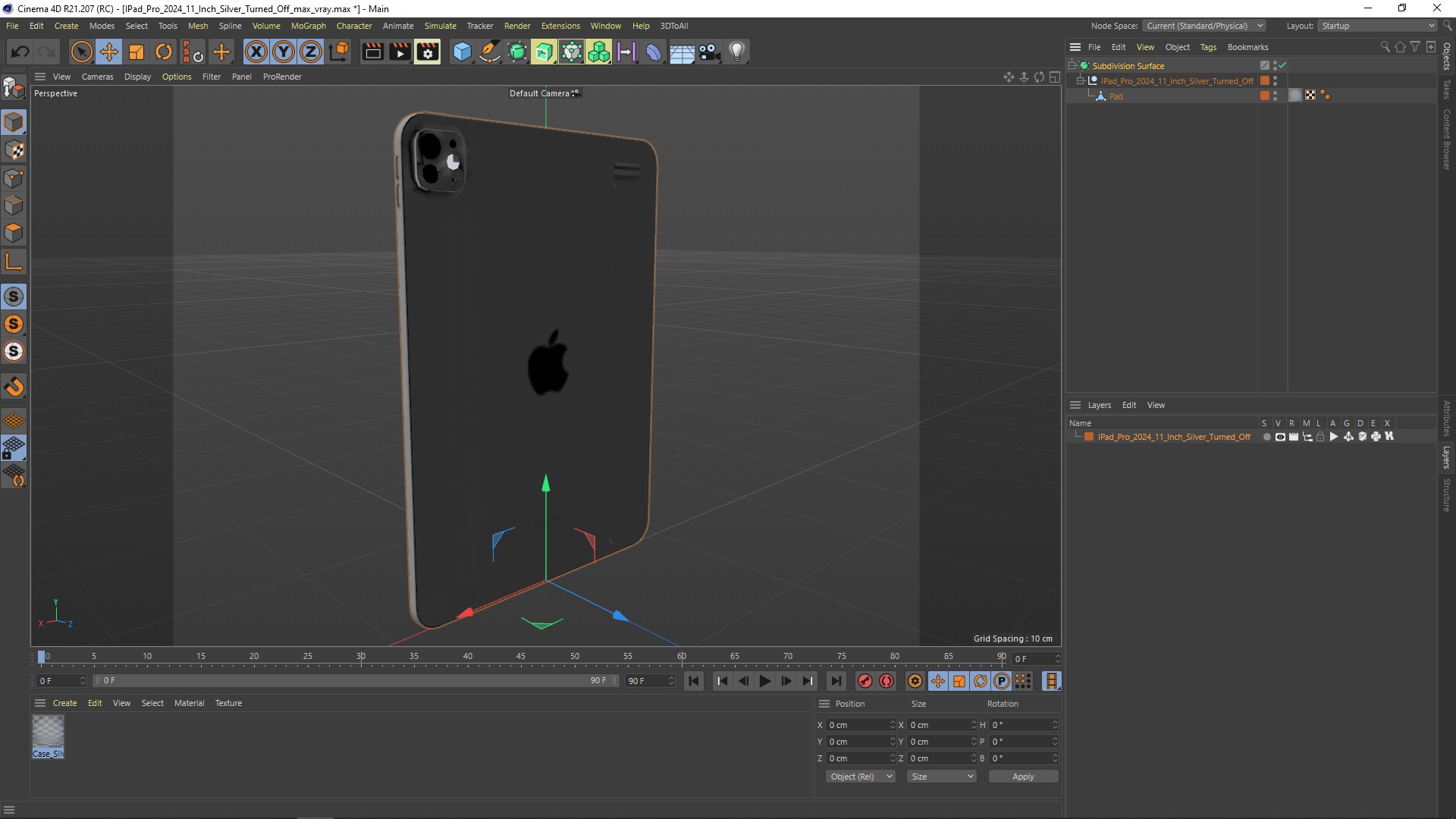
Task: Select the Rotate tool
Action: coord(163,52)
